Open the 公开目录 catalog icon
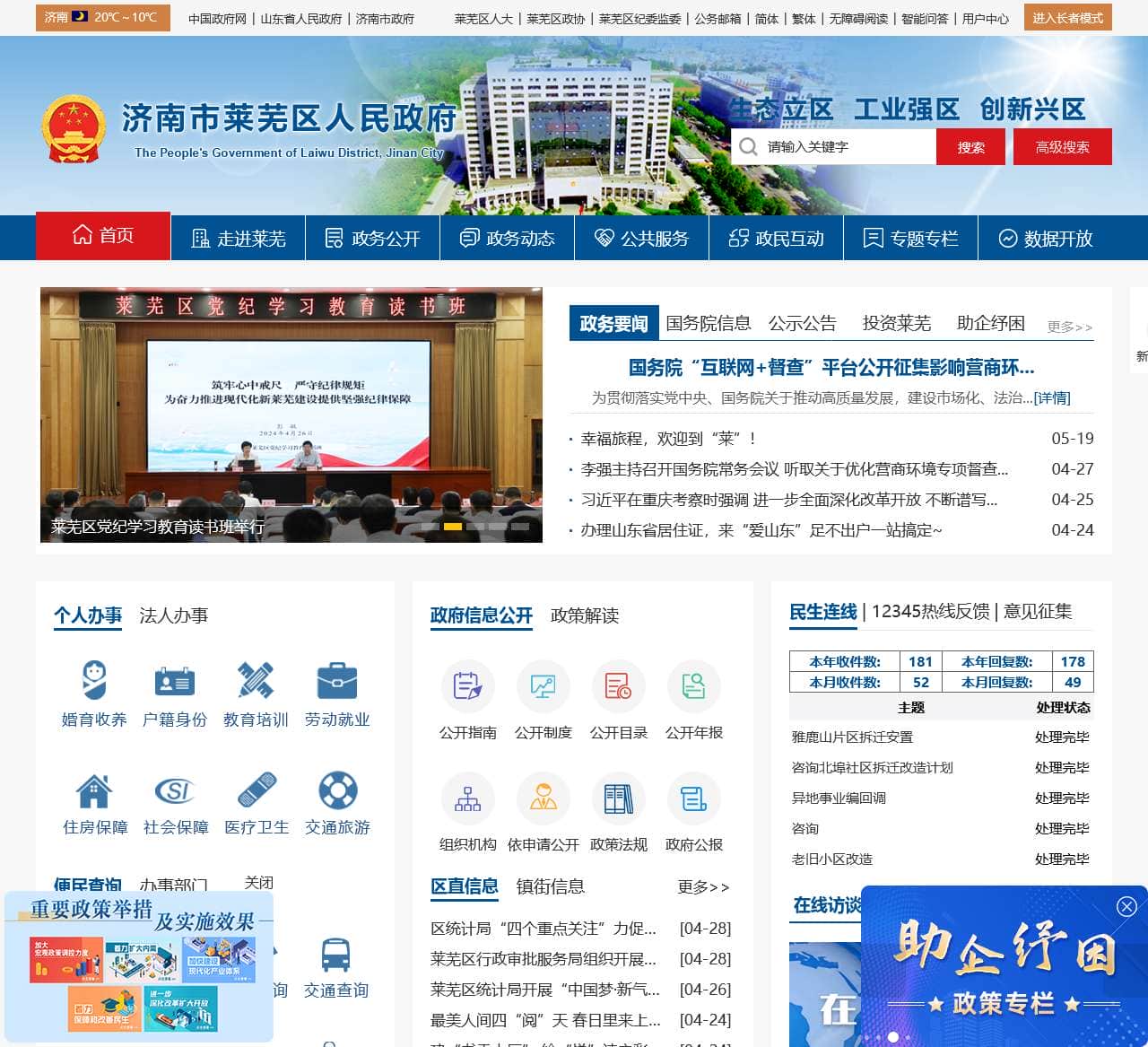The image size is (1148, 1047). [619, 686]
